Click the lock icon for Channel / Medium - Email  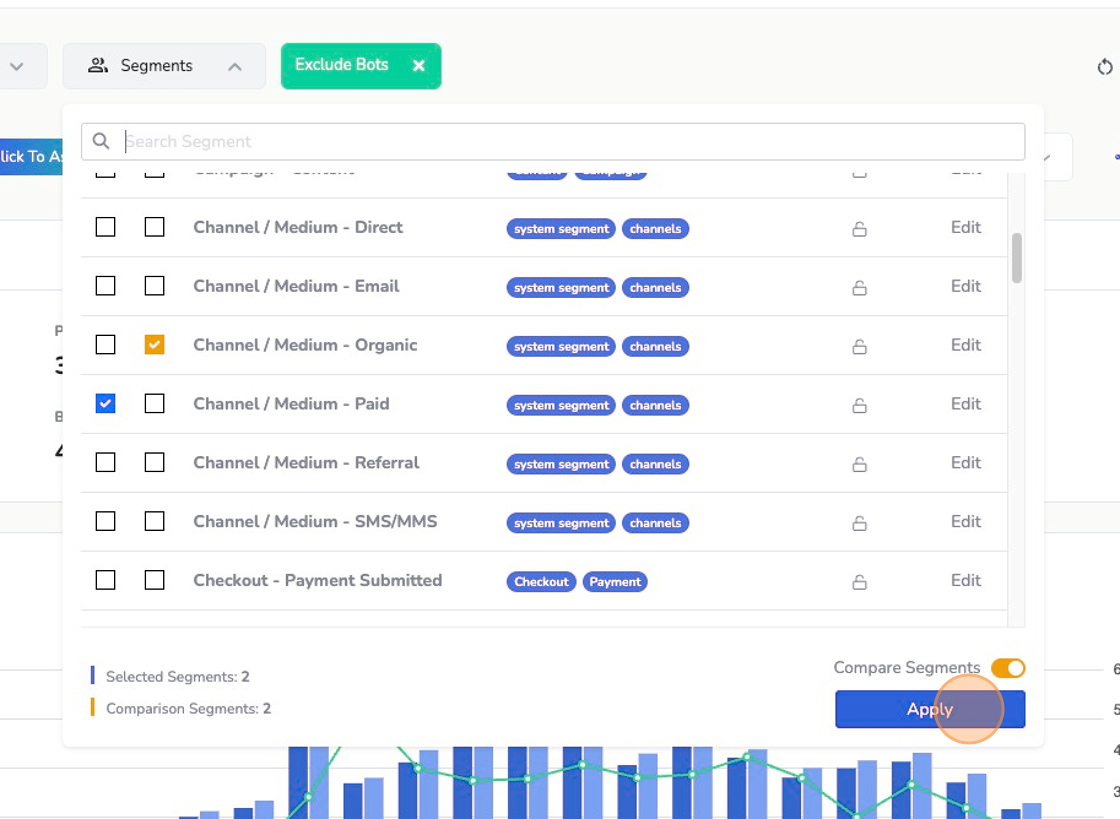click(x=859, y=288)
